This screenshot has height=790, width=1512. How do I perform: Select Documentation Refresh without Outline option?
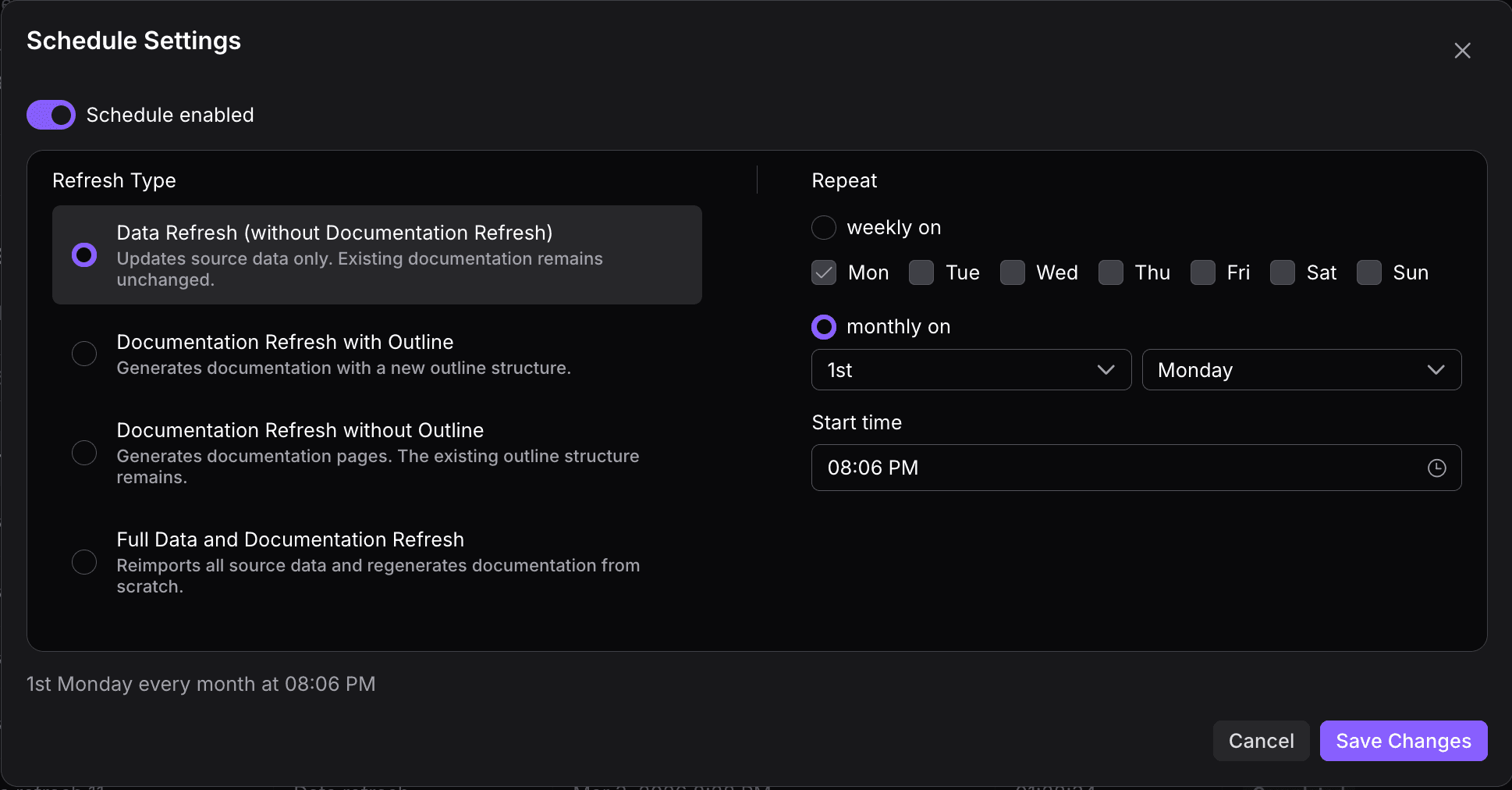[84, 452]
